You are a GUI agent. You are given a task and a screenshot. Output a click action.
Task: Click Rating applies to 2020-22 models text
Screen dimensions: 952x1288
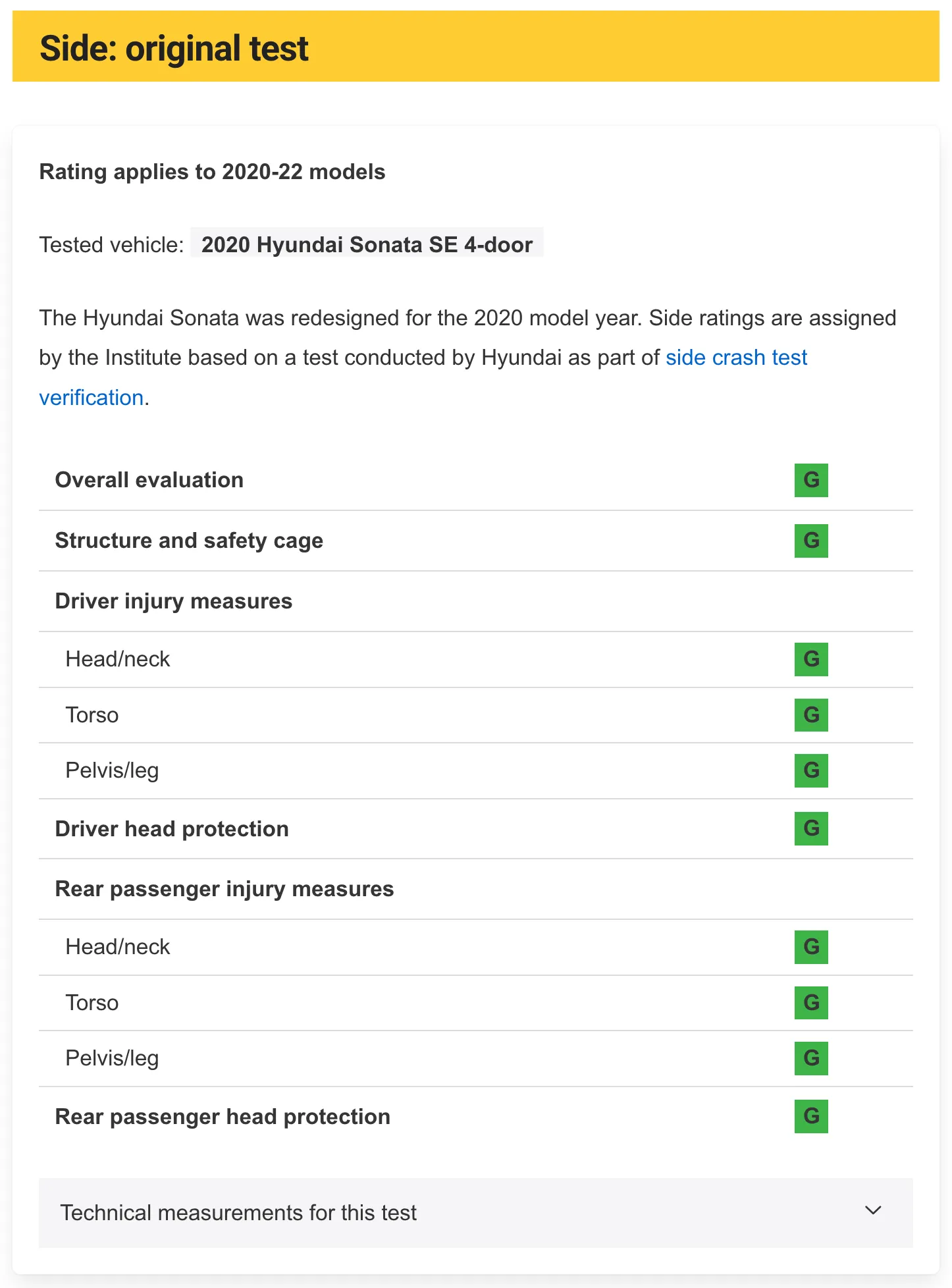click(x=212, y=172)
